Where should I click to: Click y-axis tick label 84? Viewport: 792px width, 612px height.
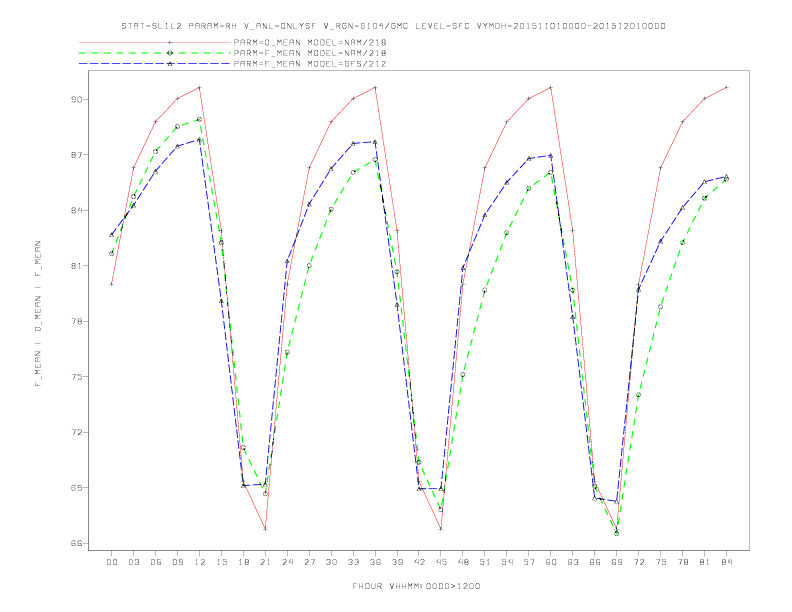pos(76,211)
